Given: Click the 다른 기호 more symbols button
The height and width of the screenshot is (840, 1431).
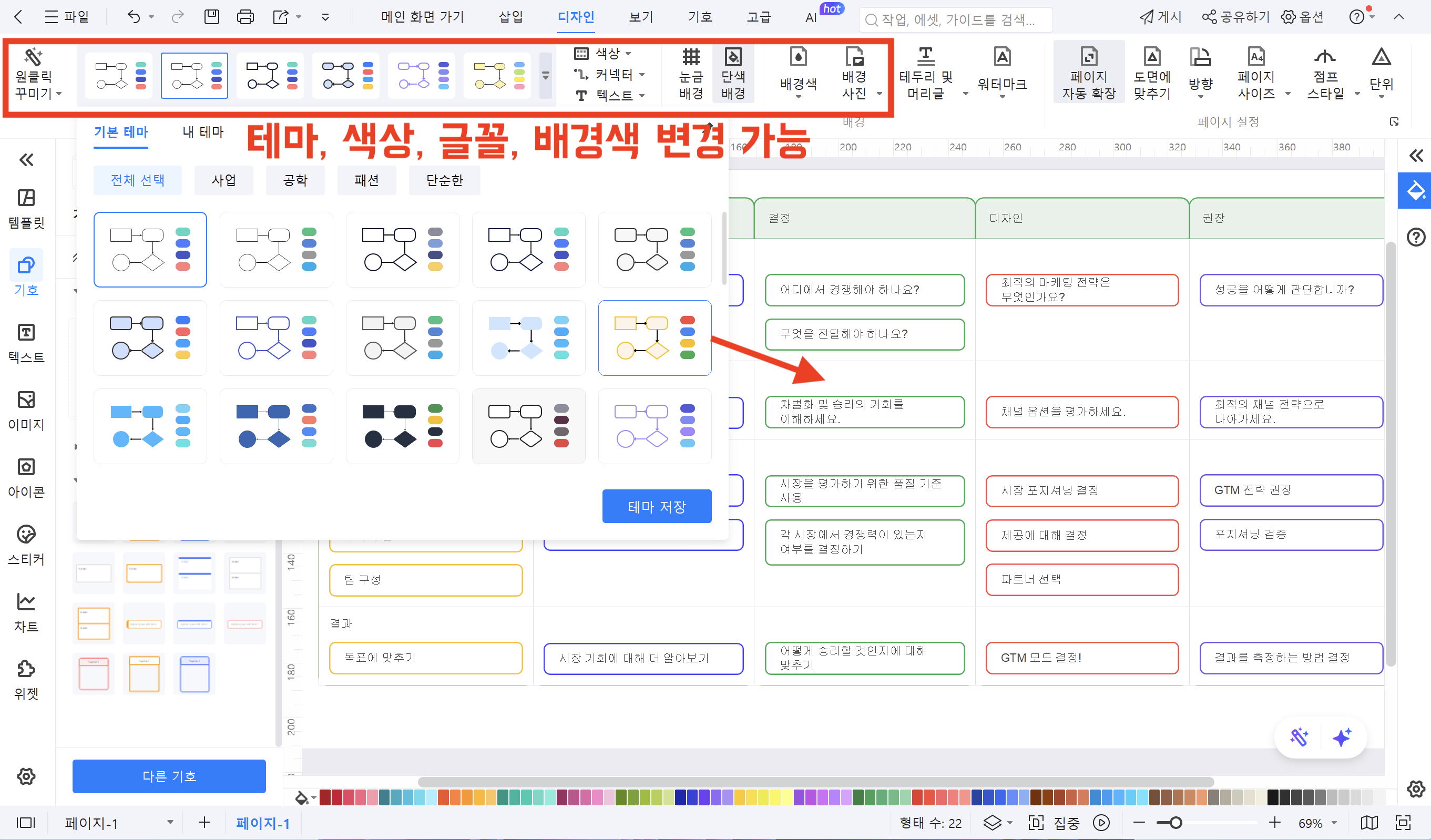Looking at the screenshot, I should coord(169,776).
